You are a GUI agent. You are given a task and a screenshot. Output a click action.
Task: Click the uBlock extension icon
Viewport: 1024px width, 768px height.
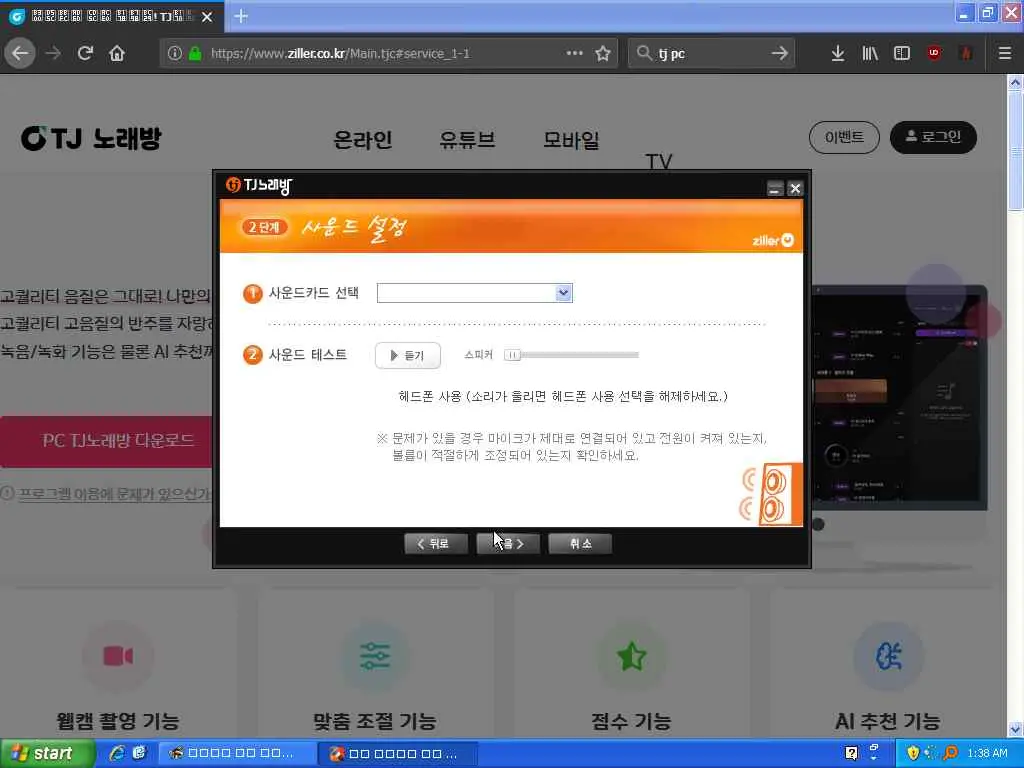(x=934, y=53)
